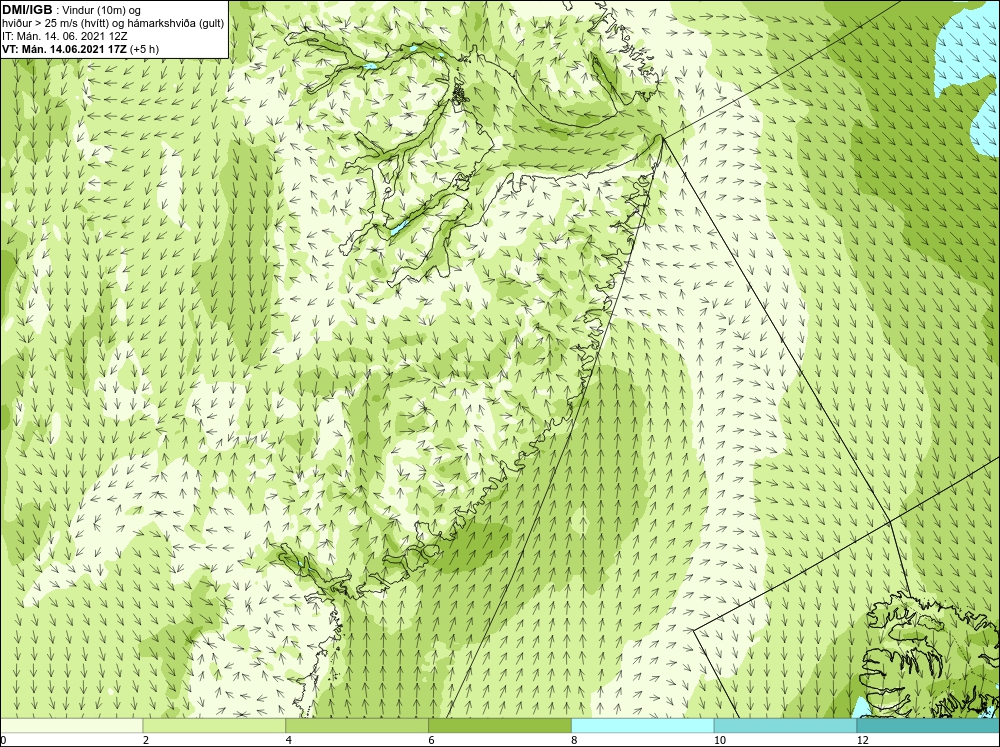
Task: Click the legend tick label 8
Action: pos(575,740)
